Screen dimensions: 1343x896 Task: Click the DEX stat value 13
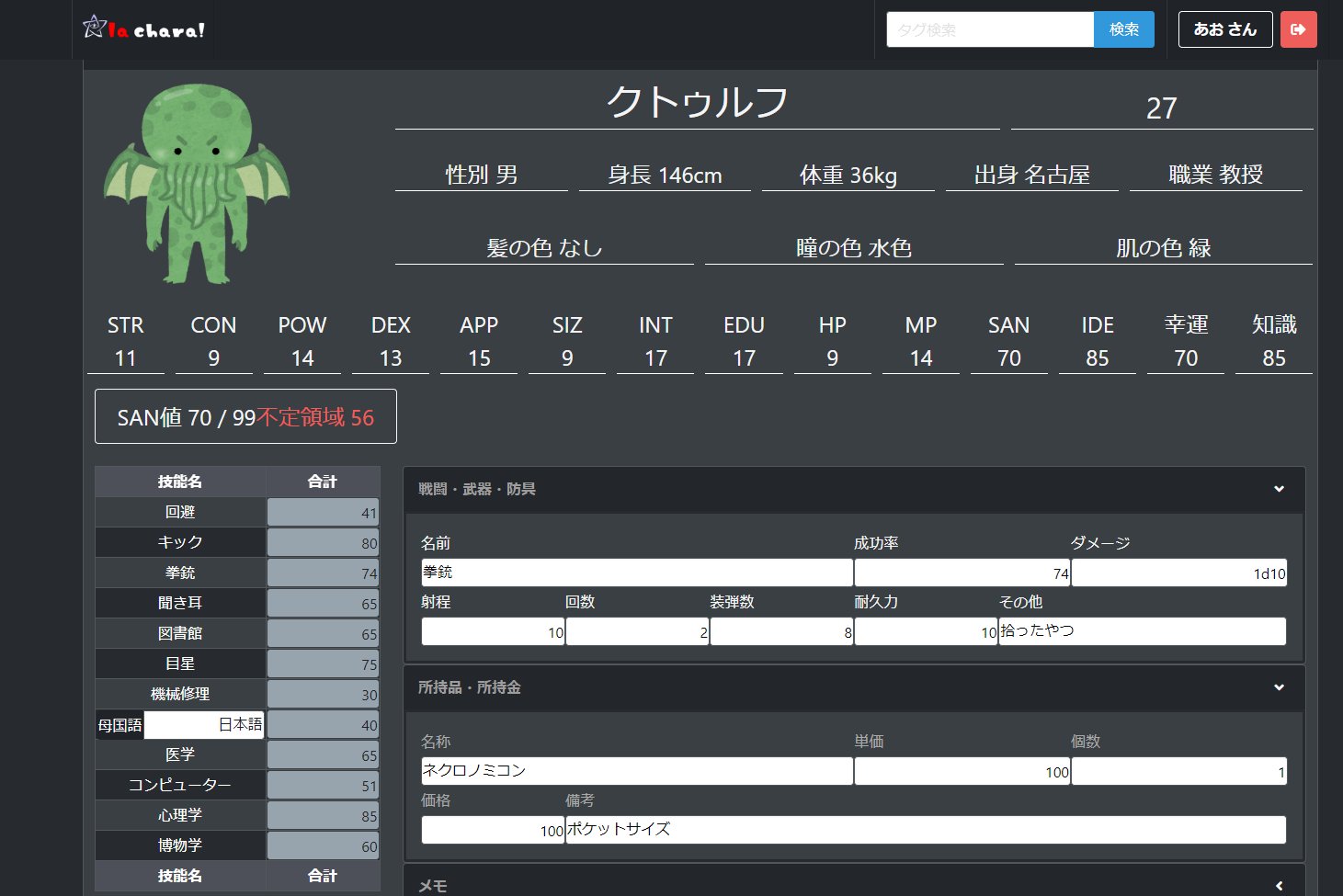391,358
